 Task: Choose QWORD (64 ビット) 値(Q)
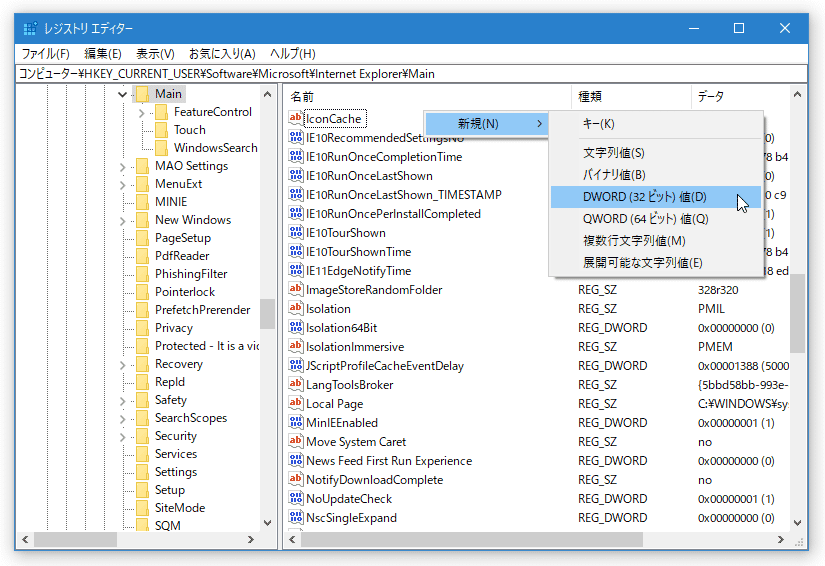[x=656, y=219]
